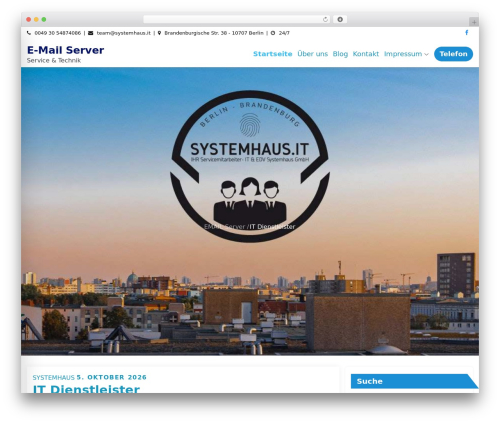Click the SYSTEMHAUS.IT logo in hero image

coord(250,166)
